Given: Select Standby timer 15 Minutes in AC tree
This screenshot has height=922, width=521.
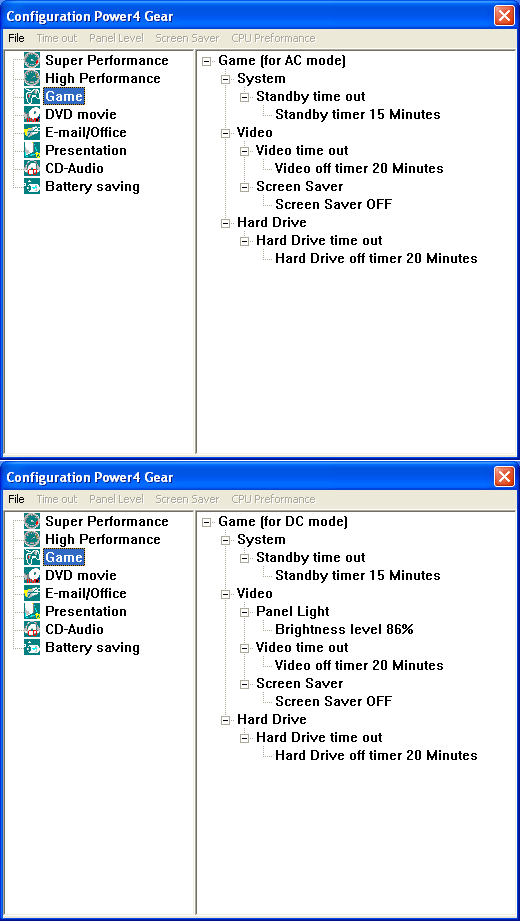Looking at the screenshot, I should (x=358, y=114).
